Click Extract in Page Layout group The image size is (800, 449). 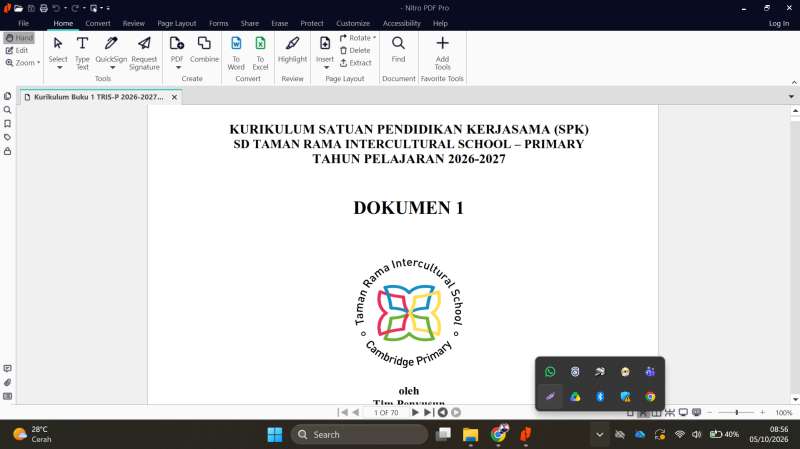[x=356, y=63]
